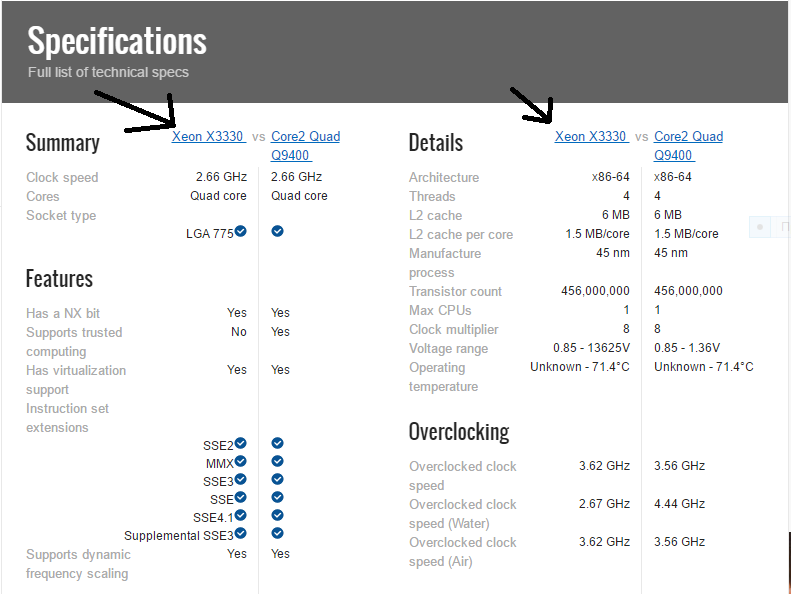Image resolution: width=791 pixels, height=594 pixels.
Task: Click the Xeon '2.66 GHz' clock speed value
Action: 221,177
